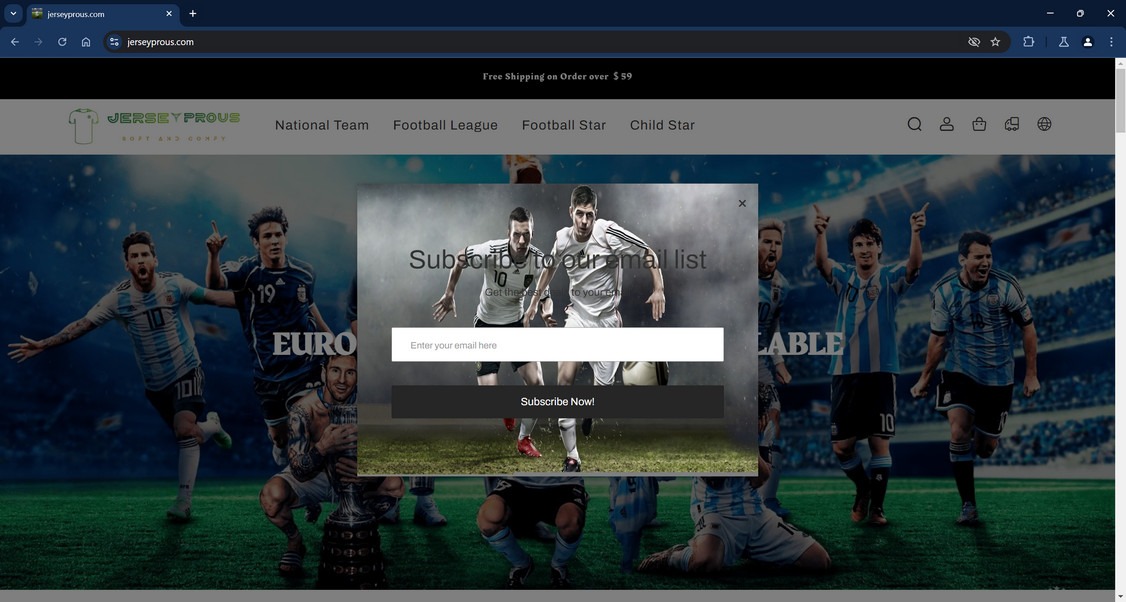Open Chrome Labs flask icon
The width and height of the screenshot is (1126, 602).
[x=1064, y=42]
